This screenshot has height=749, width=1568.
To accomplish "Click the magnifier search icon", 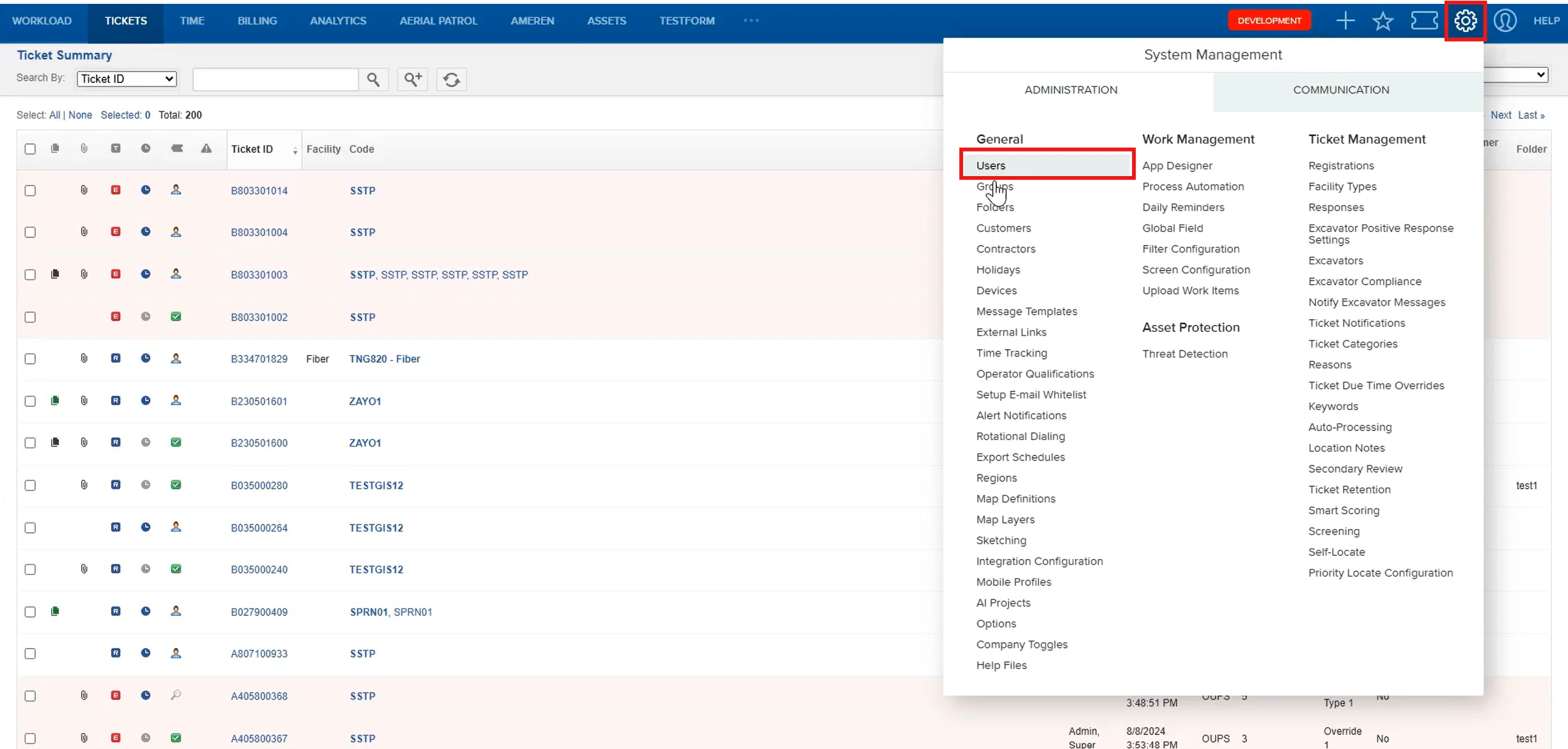I will click(x=373, y=79).
